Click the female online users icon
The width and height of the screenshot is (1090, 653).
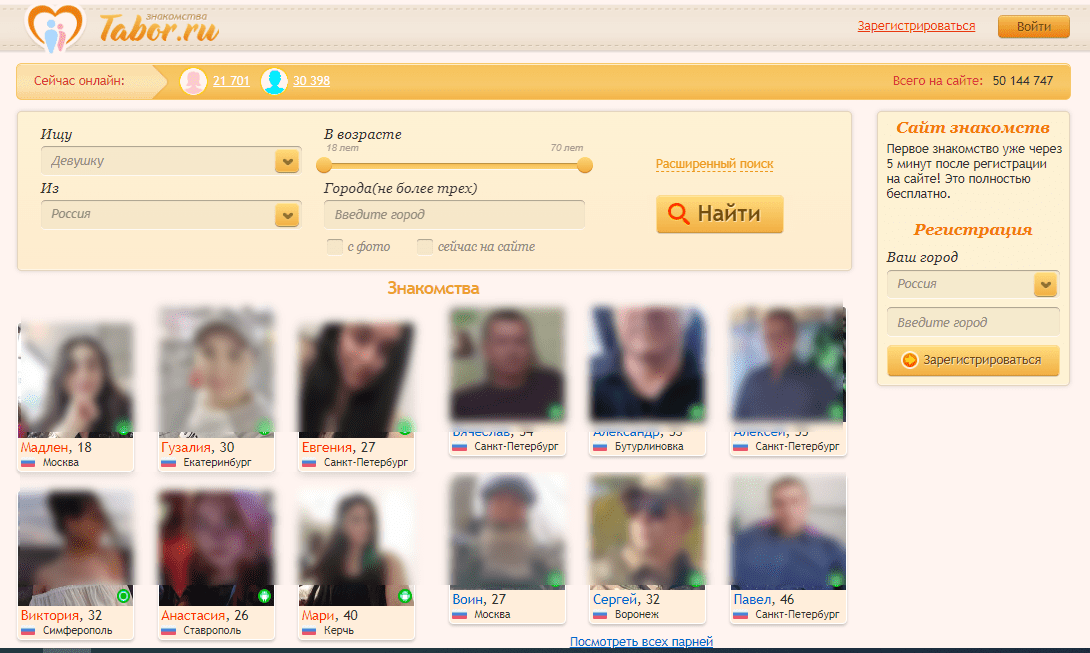193,81
